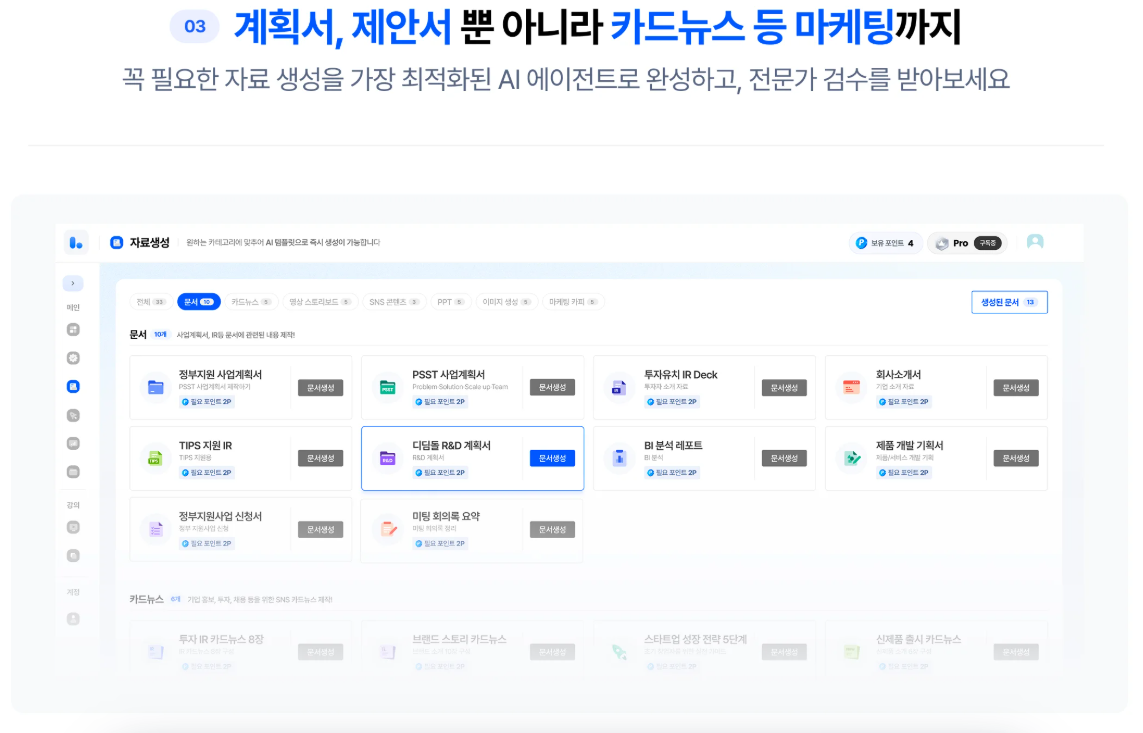Click the faded 스타트업 성장 전략 5단계 card title
This screenshot has width=1143, height=733.
click(x=695, y=639)
